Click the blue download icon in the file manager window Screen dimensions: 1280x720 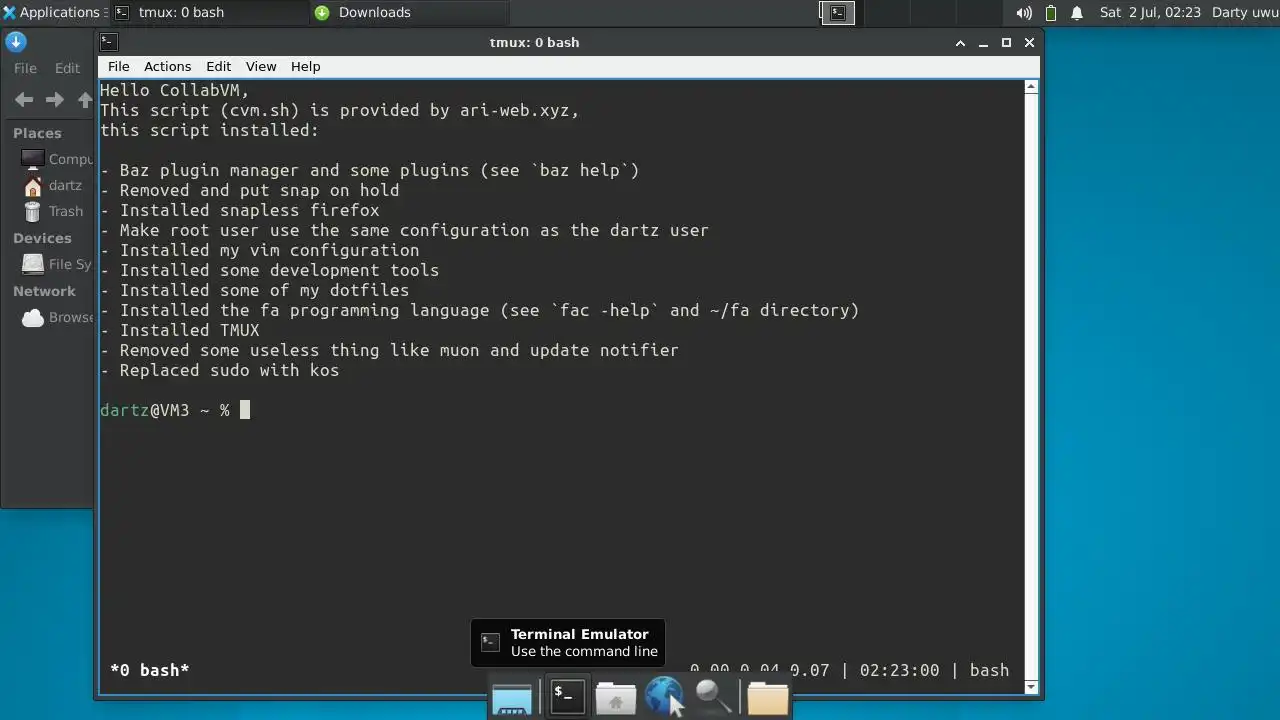pyautogui.click(x=15, y=42)
